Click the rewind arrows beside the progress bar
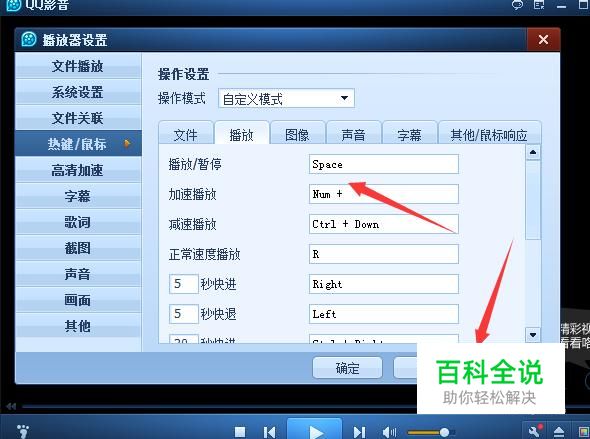The image size is (590, 439). [11, 406]
